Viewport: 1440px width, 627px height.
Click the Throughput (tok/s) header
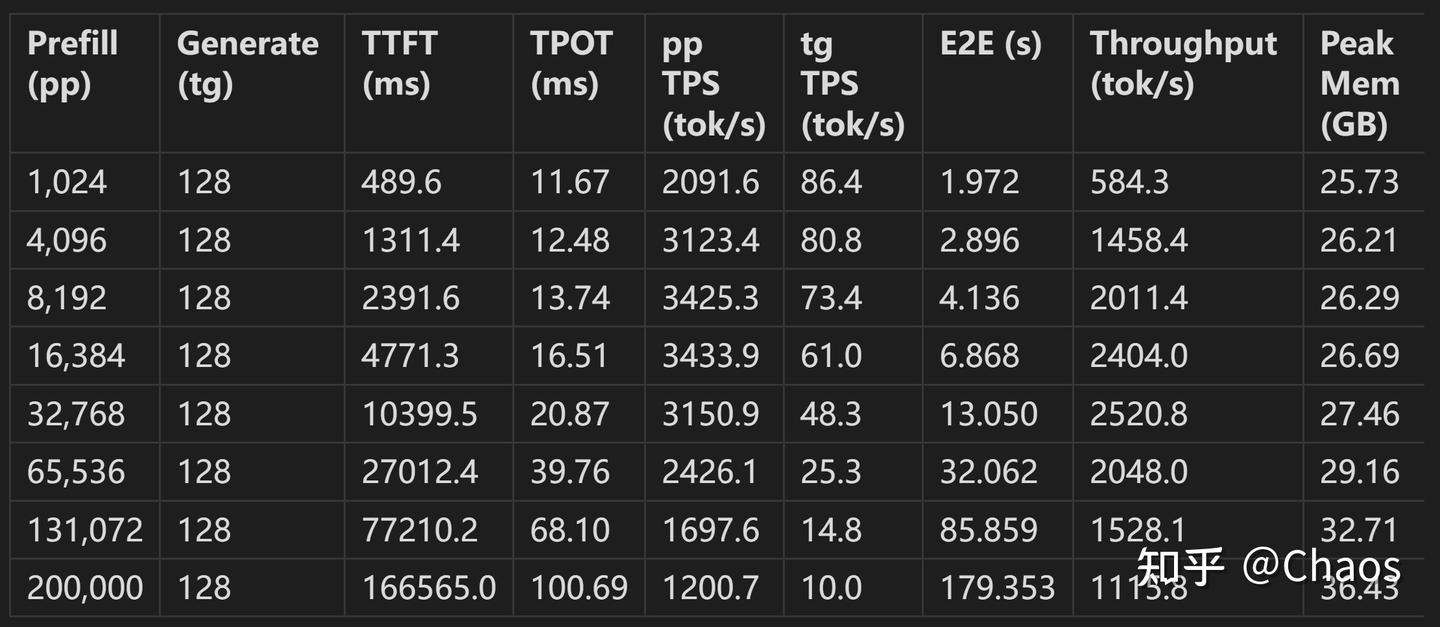click(x=1184, y=64)
